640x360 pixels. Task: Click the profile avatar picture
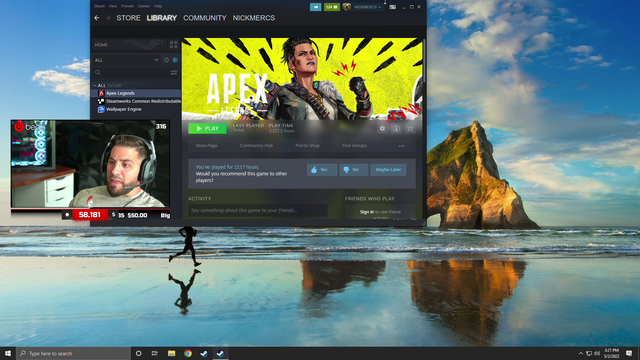click(347, 7)
